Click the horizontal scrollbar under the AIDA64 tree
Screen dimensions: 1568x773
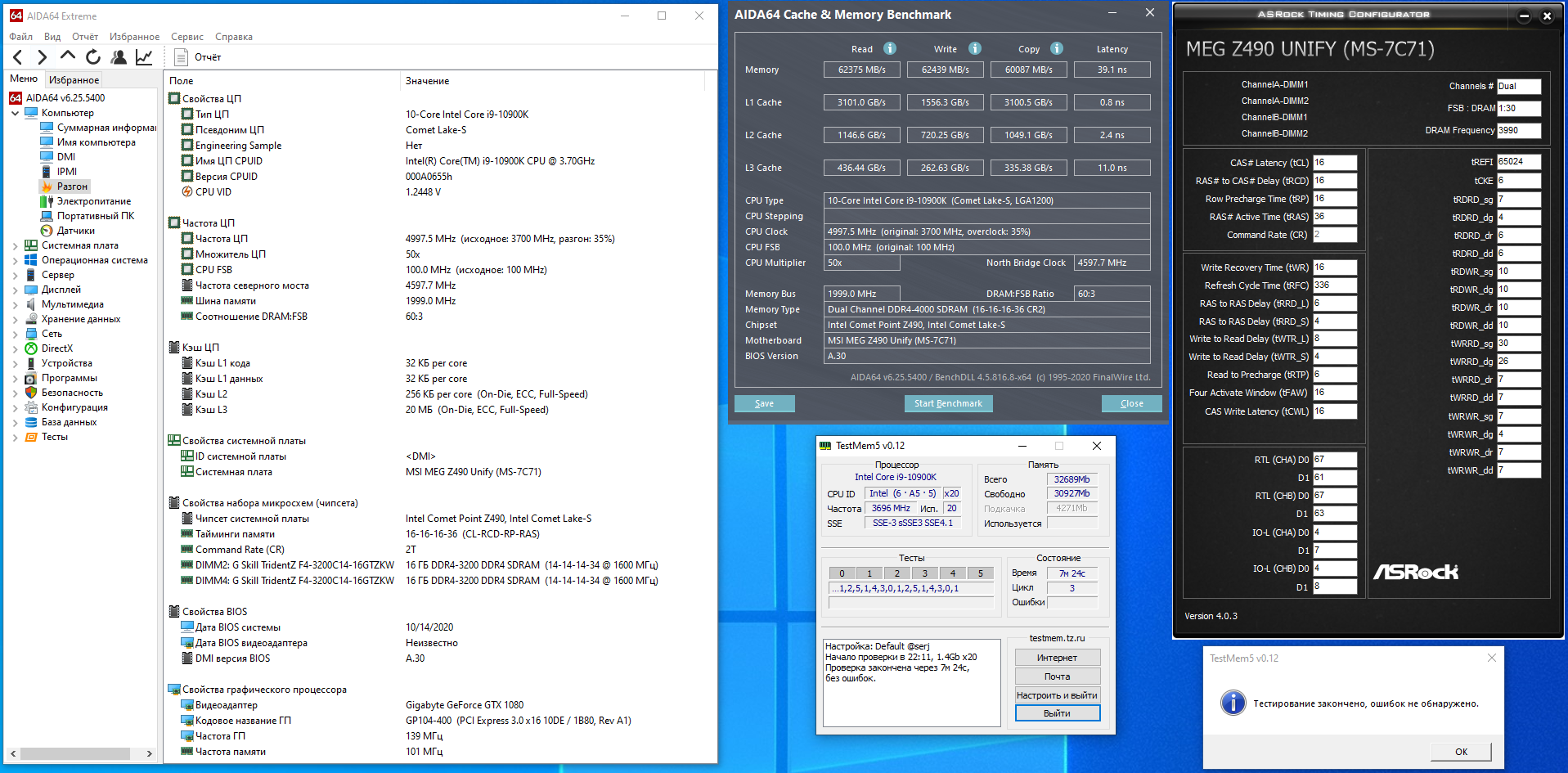(80, 753)
